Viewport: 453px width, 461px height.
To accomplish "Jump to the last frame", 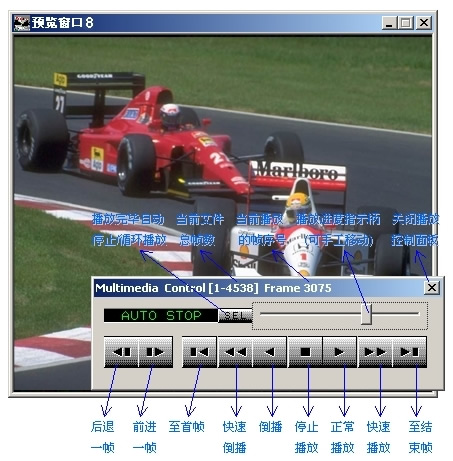I will [410, 352].
